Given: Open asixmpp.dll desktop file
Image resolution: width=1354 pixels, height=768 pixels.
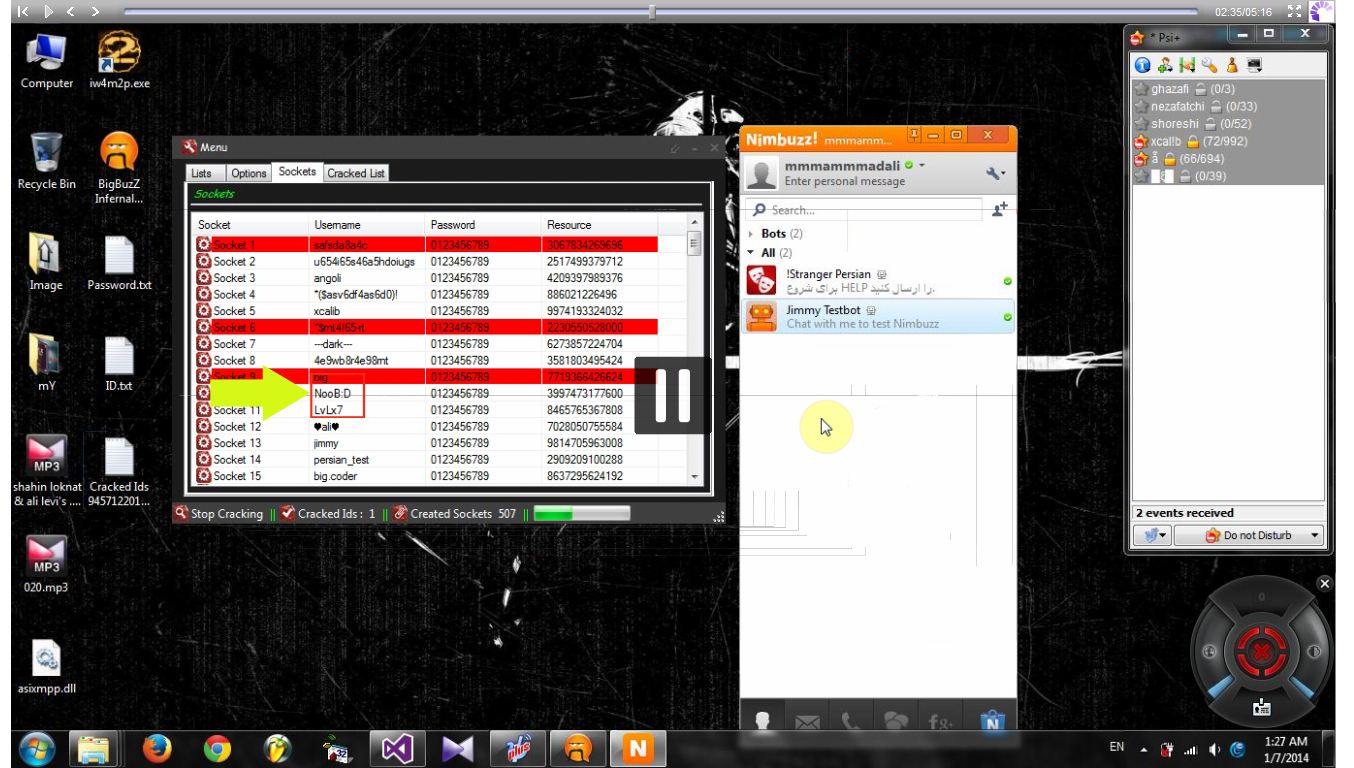Looking at the screenshot, I should 47,668.
